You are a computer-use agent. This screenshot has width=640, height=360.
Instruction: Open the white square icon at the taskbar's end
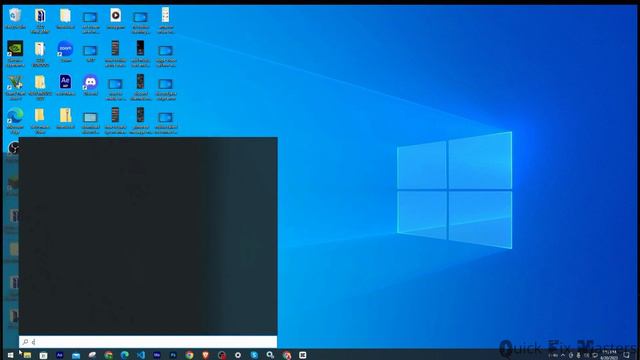[303, 355]
